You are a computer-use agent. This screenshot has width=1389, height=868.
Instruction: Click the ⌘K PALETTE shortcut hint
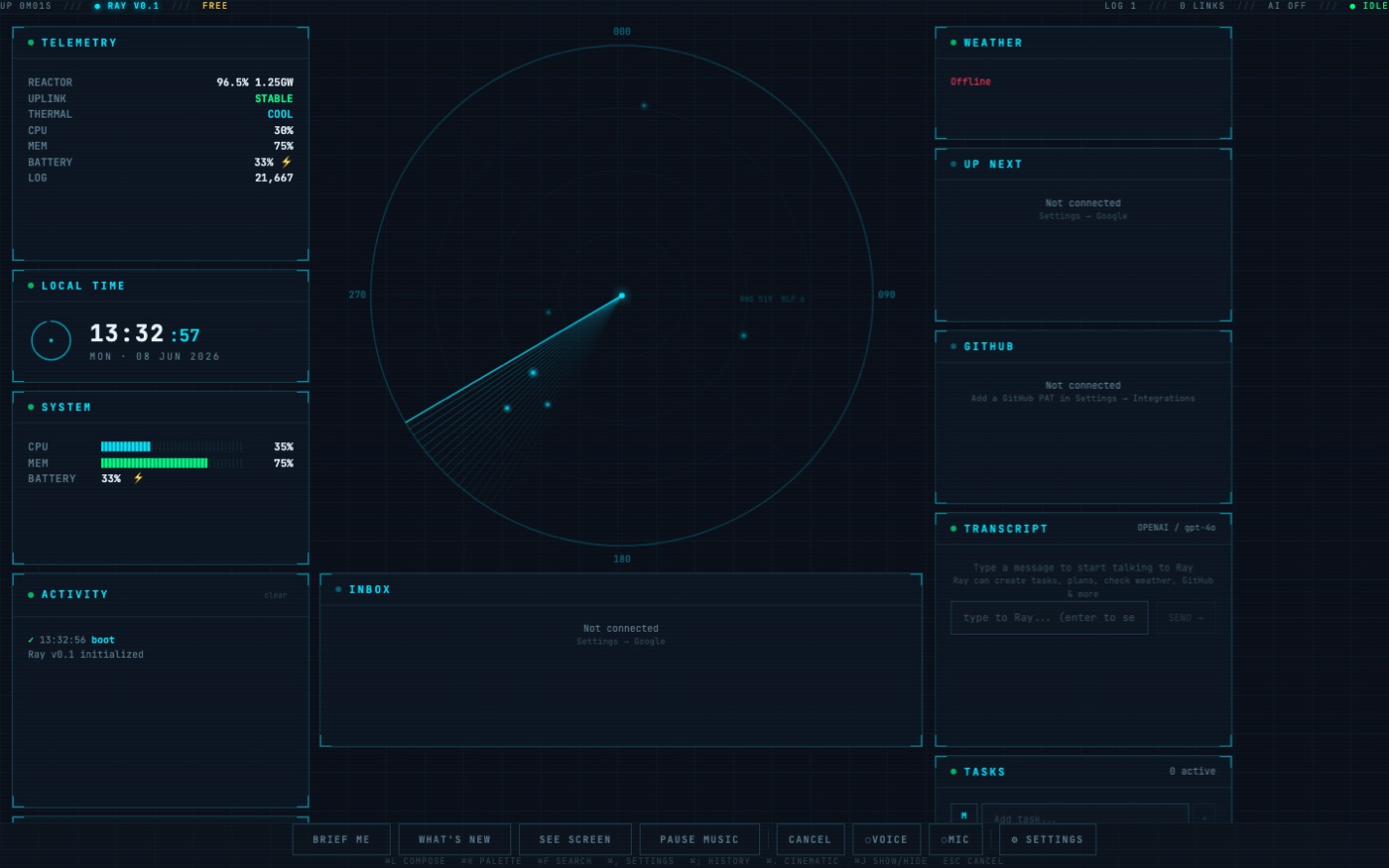tap(491, 861)
